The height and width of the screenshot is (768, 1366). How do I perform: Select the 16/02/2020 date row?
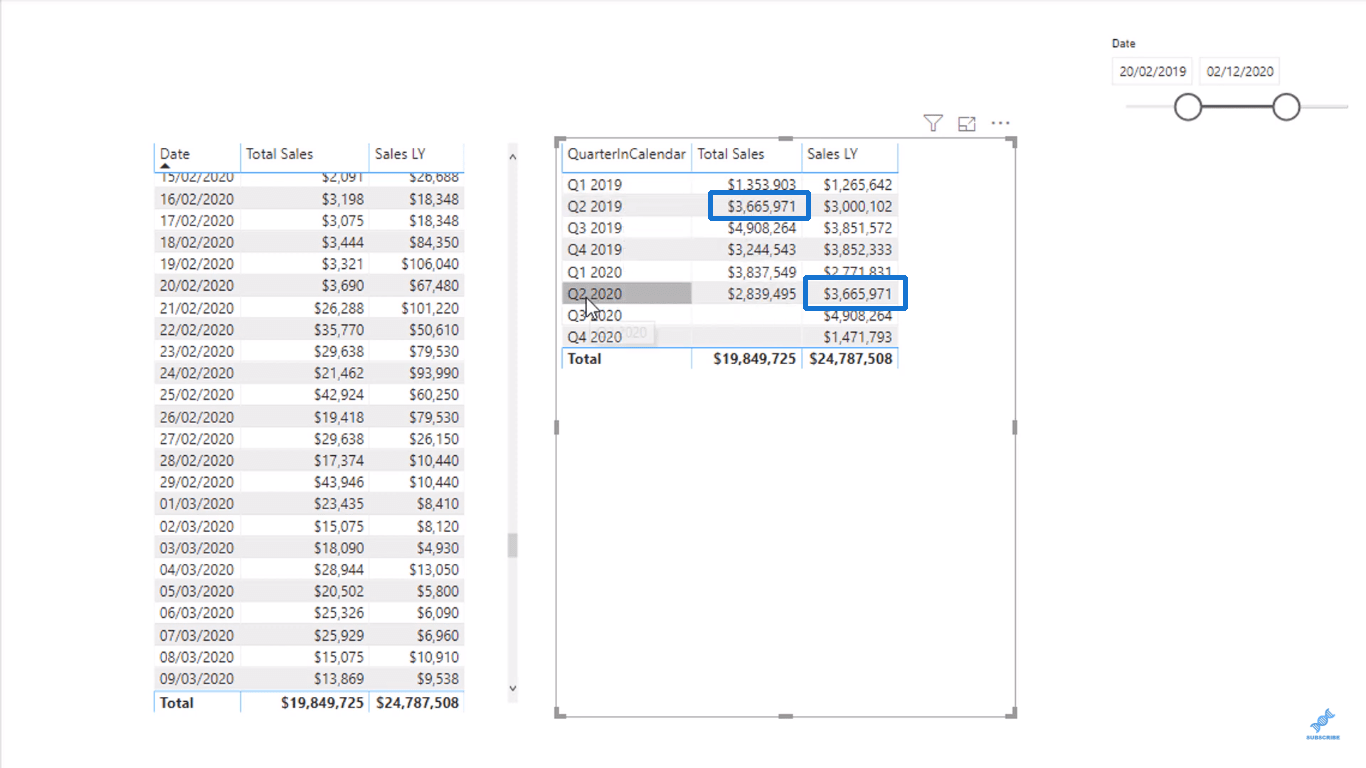point(309,199)
